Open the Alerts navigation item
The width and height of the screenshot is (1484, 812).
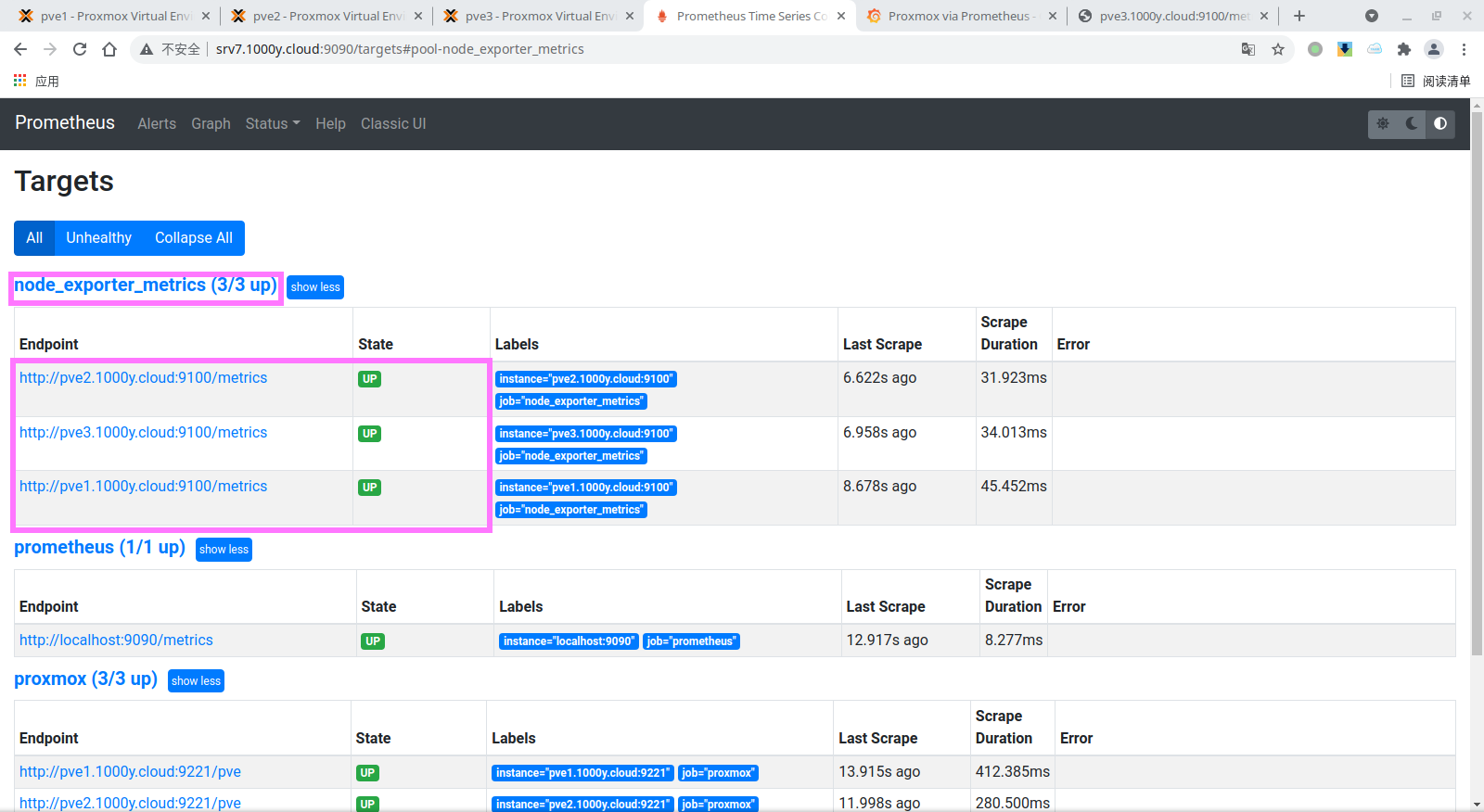157,123
